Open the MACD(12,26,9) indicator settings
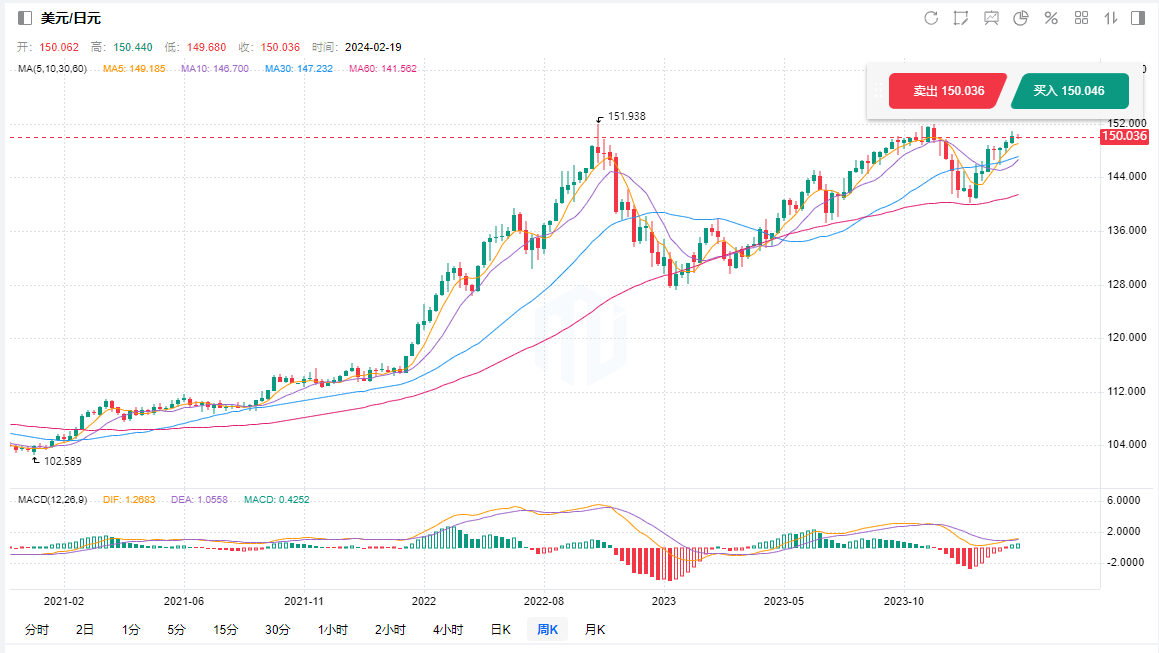 pos(50,499)
